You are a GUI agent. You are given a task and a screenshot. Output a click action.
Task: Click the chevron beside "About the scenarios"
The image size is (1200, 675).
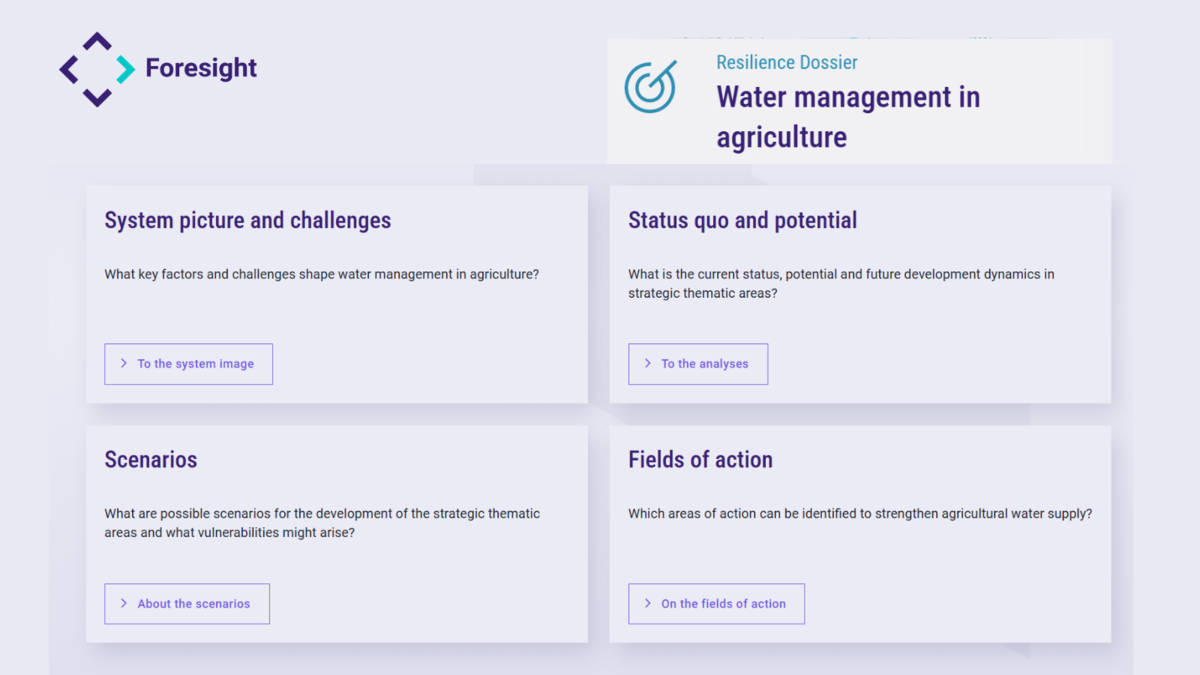(x=124, y=604)
